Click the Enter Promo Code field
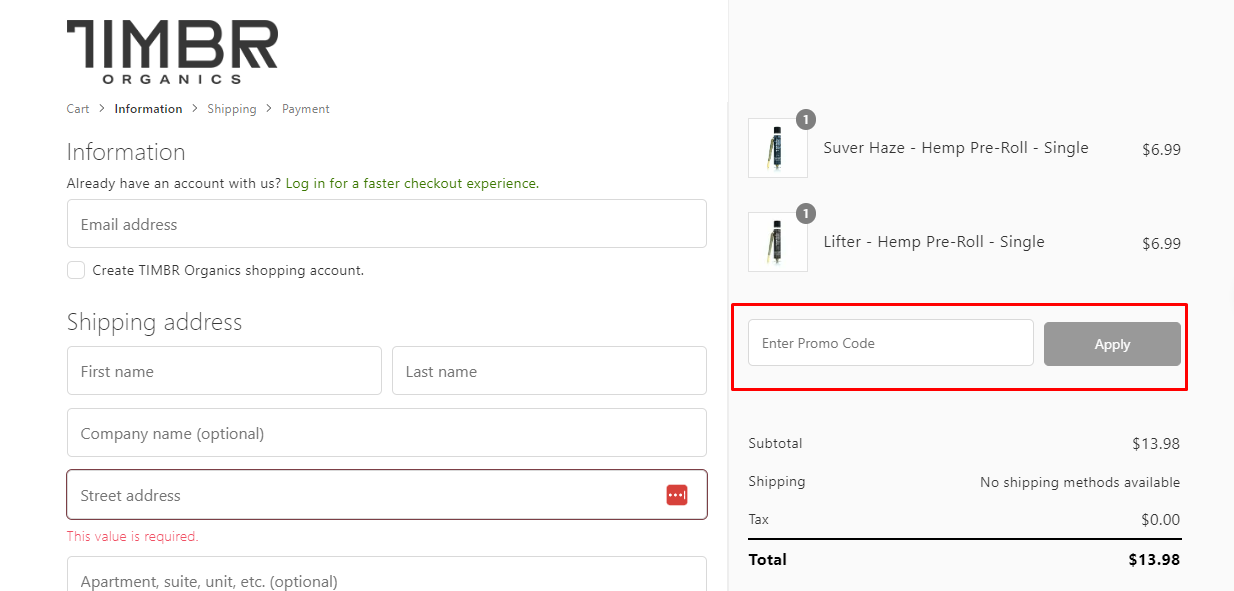The width and height of the screenshot is (1234, 591). tap(891, 343)
